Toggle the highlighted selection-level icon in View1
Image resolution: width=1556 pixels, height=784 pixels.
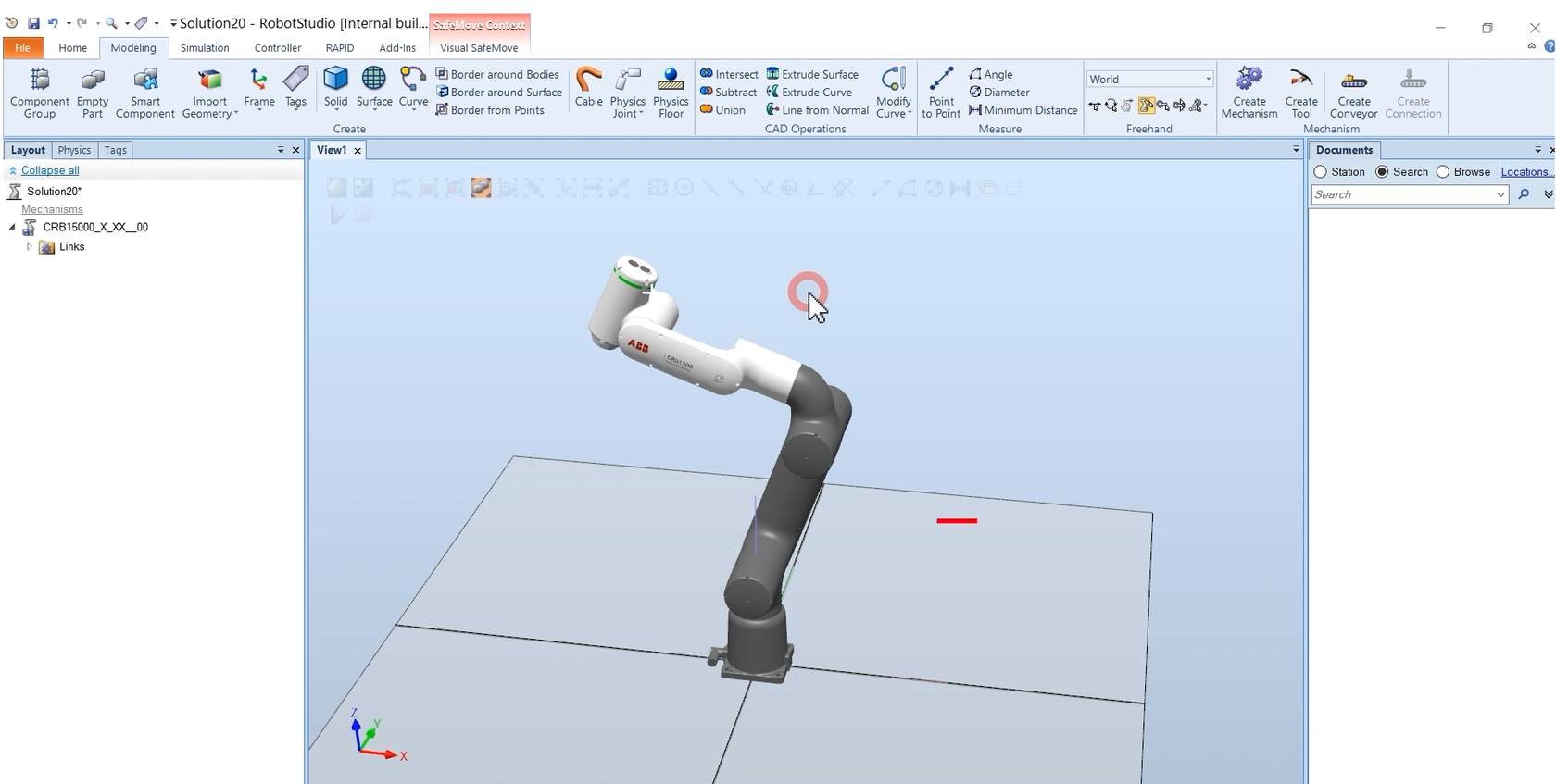click(x=481, y=188)
